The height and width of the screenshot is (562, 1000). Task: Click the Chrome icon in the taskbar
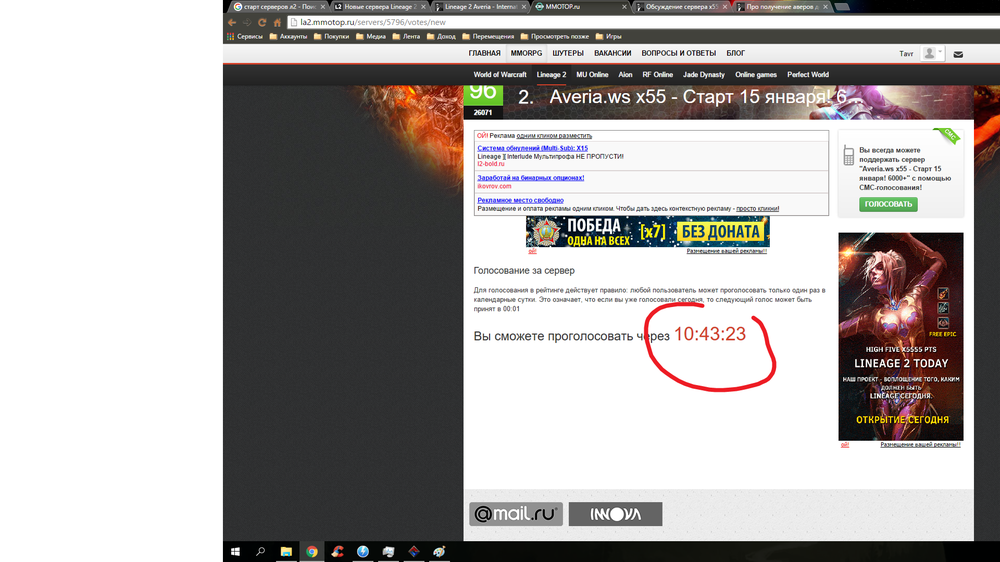[x=312, y=551]
